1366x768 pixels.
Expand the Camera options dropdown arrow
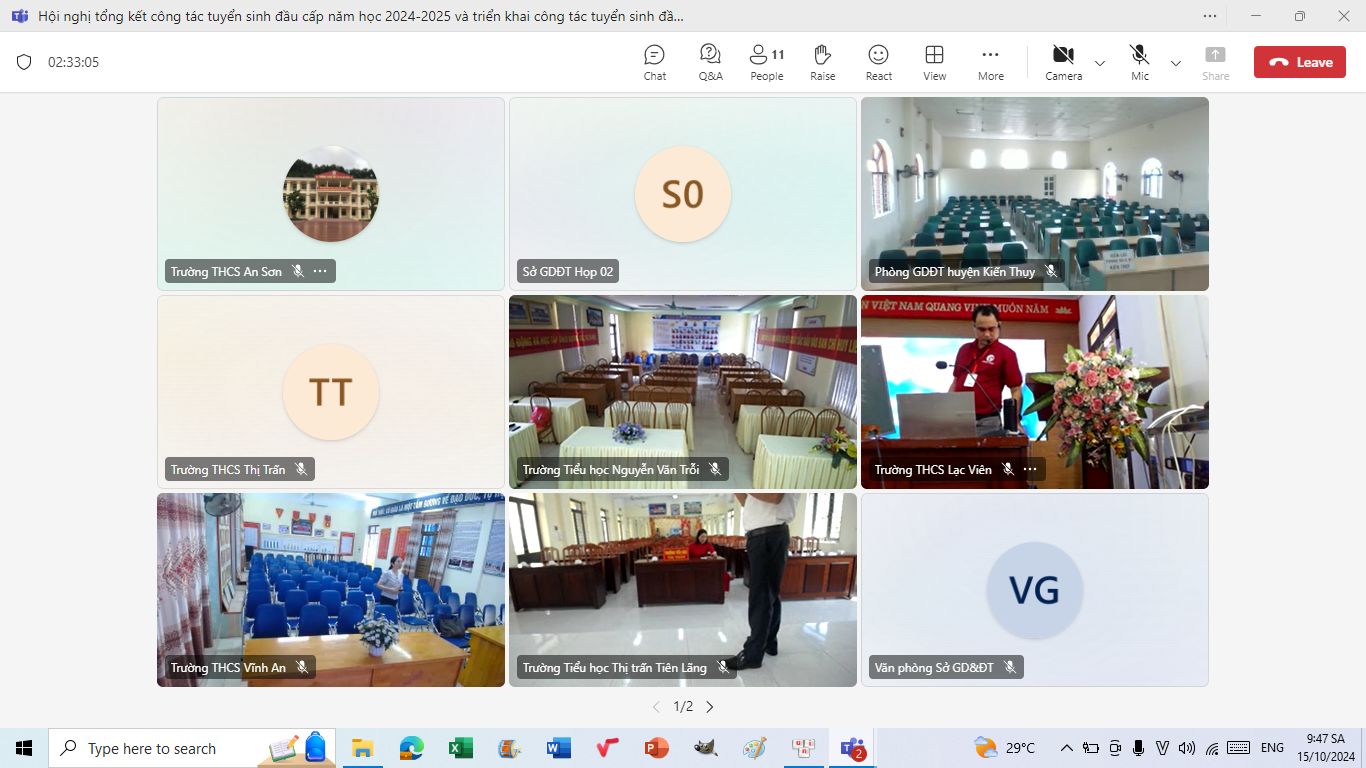(1100, 63)
